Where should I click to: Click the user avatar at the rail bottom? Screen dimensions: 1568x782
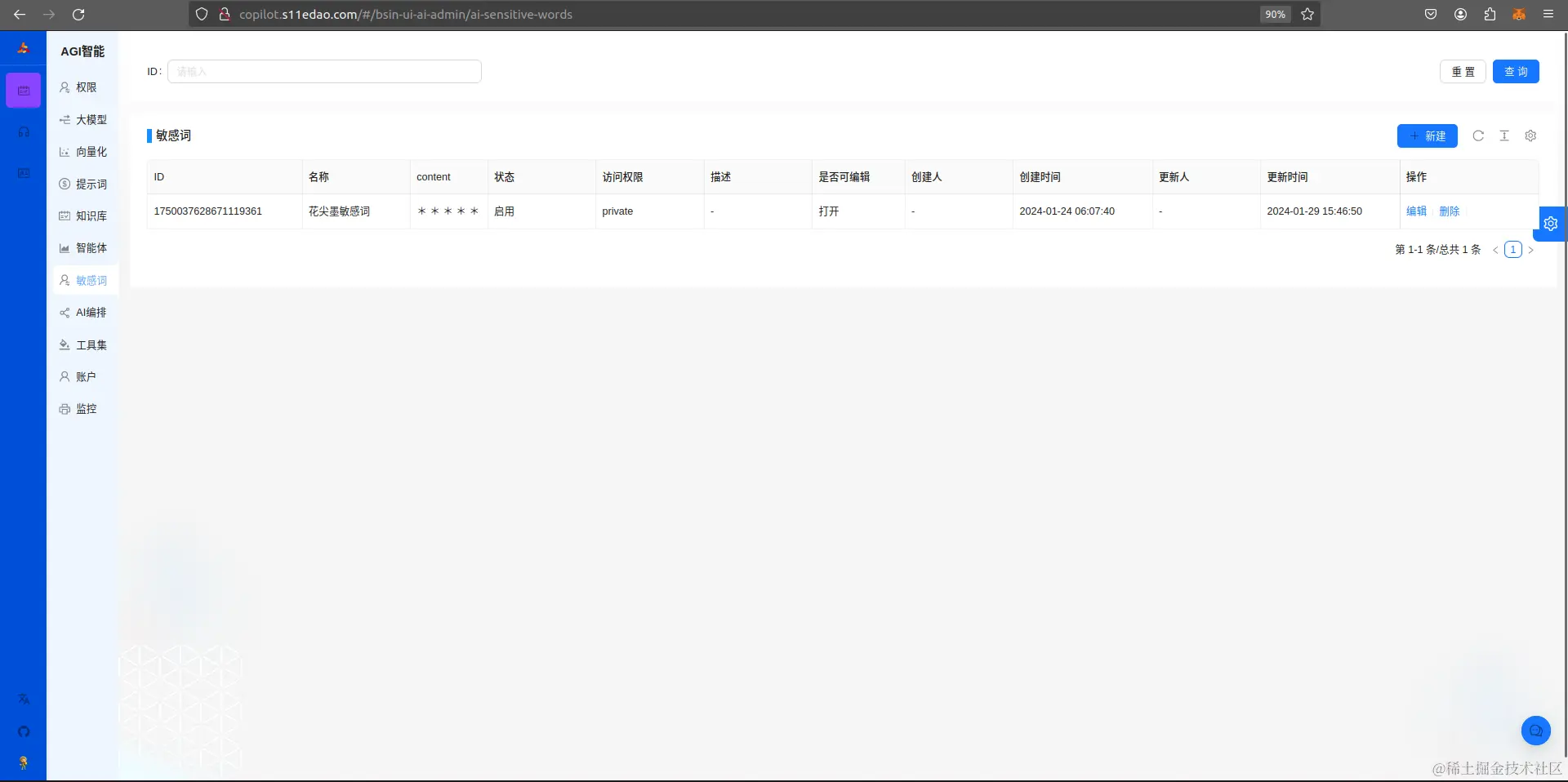pos(24,763)
